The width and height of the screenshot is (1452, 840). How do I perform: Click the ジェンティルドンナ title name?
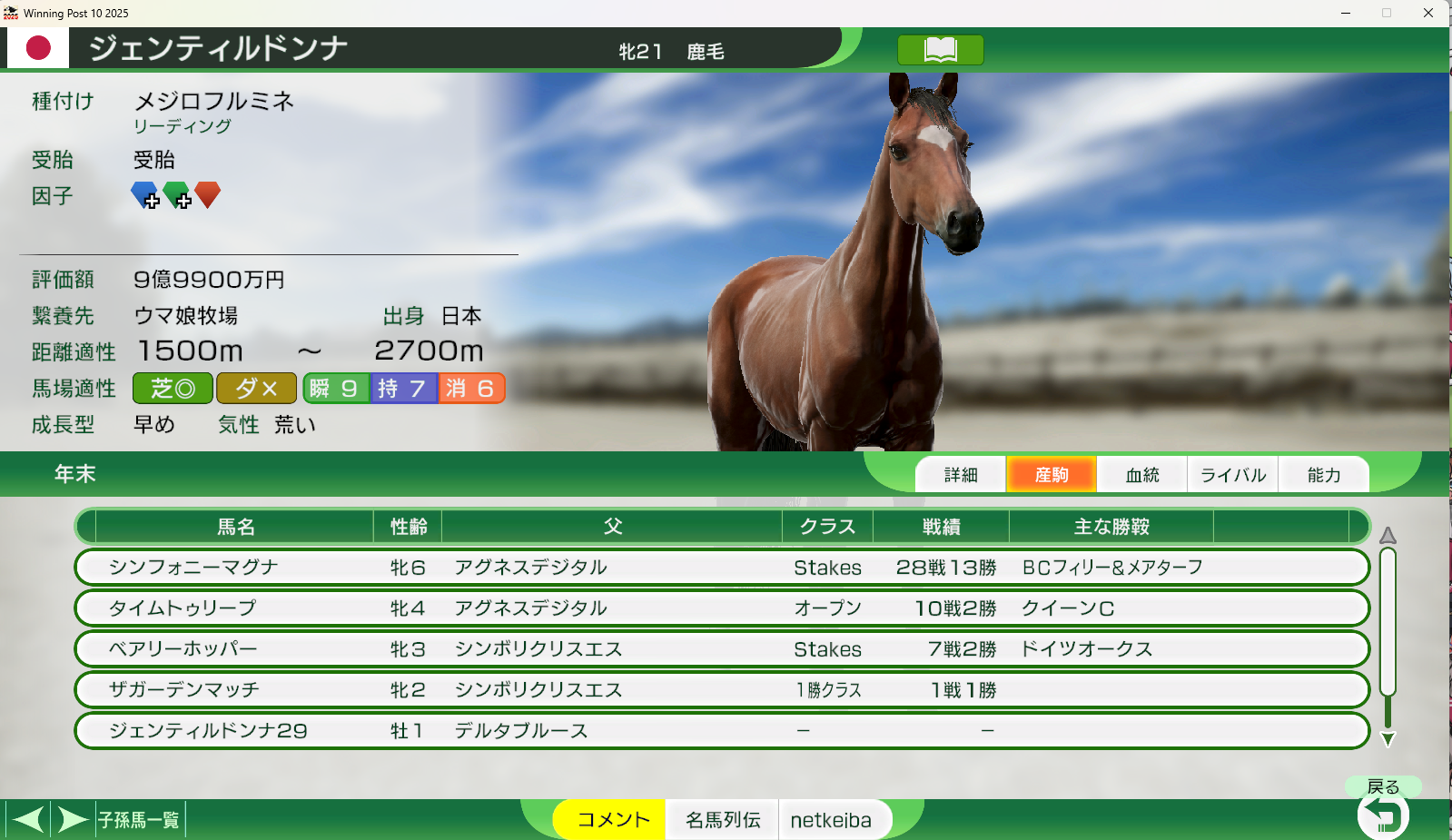pyautogui.click(x=218, y=48)
